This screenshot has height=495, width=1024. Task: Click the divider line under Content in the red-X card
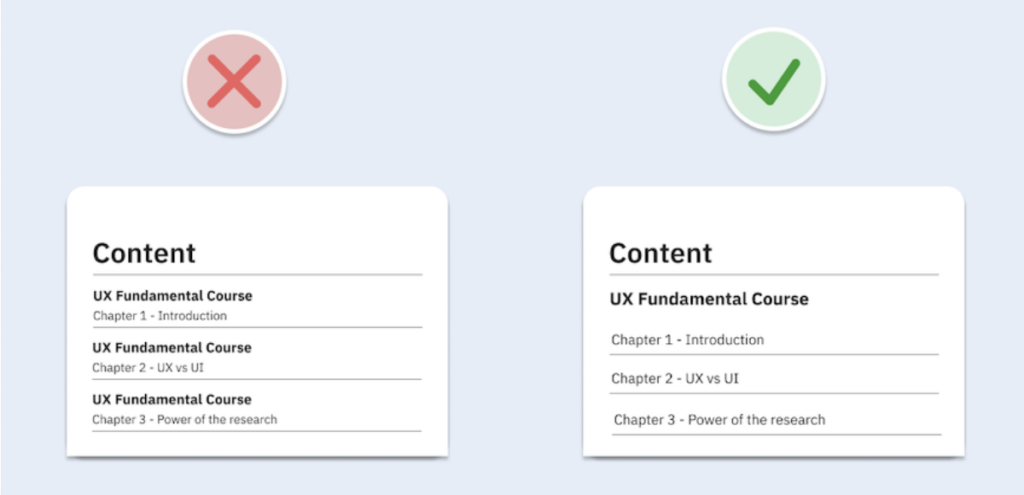[x=257, y=275]
